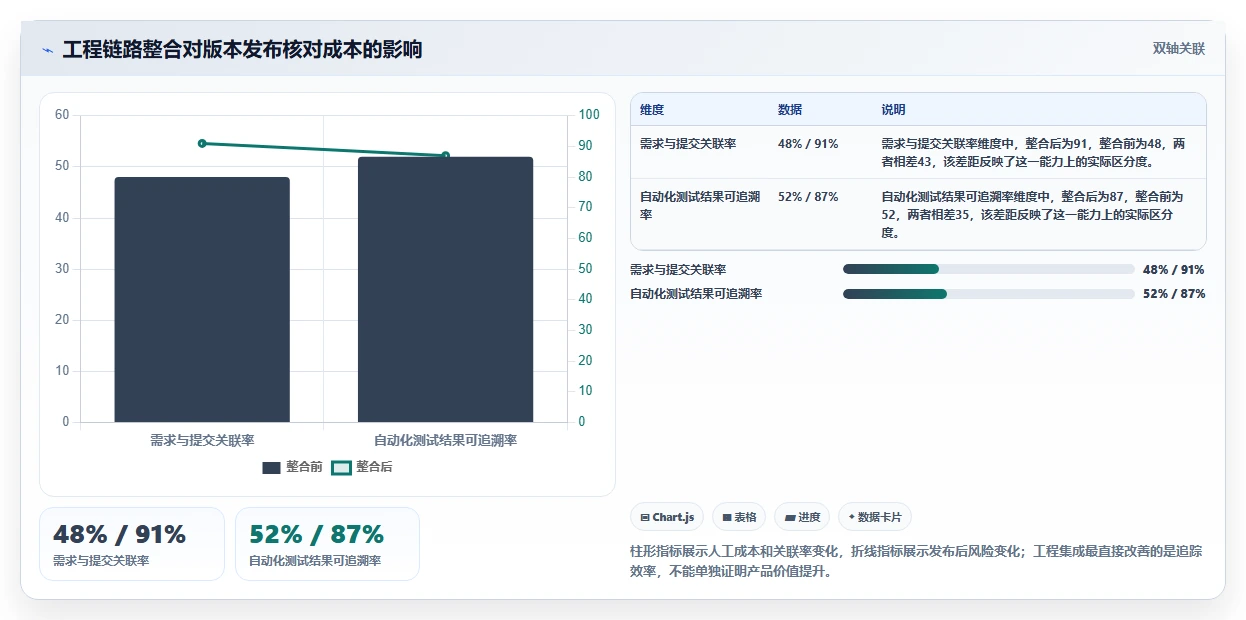
Task: Click the line point above 需求与提交关联率 bar
Action: click(202, 143)
